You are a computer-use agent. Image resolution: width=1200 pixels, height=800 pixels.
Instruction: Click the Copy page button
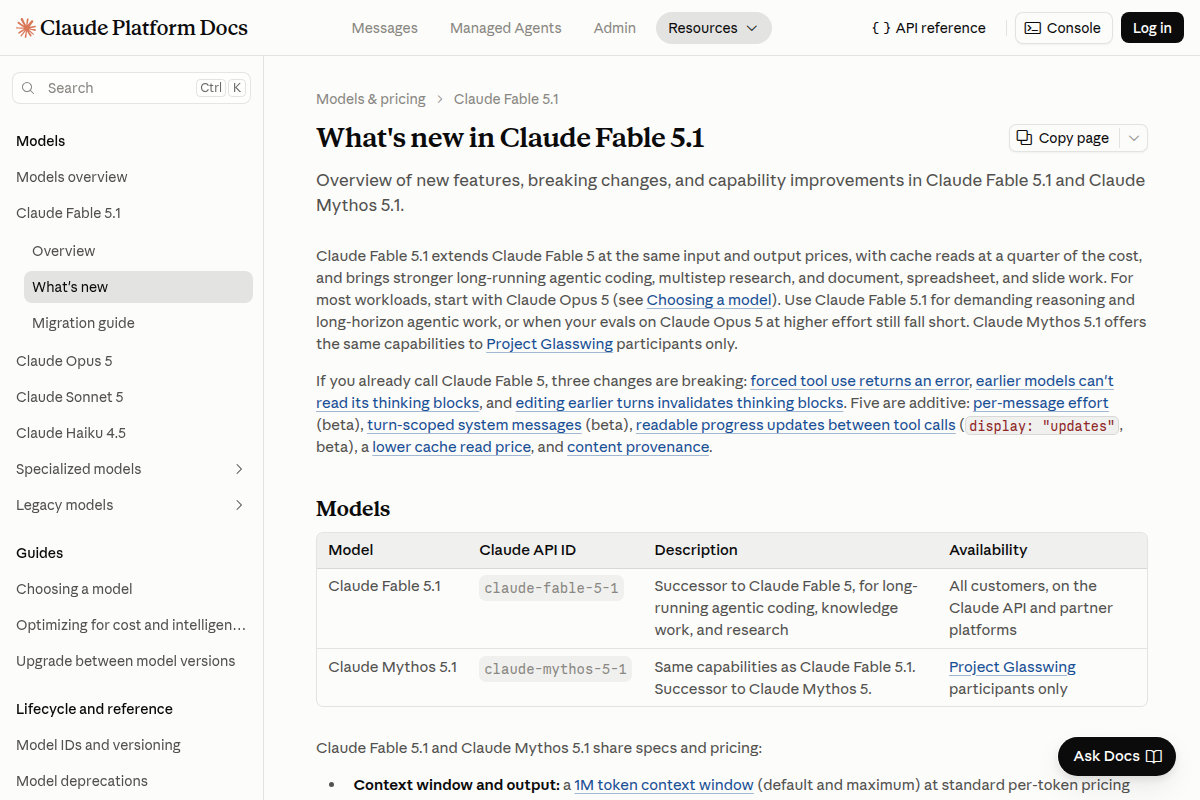(x=1064, y=138)
